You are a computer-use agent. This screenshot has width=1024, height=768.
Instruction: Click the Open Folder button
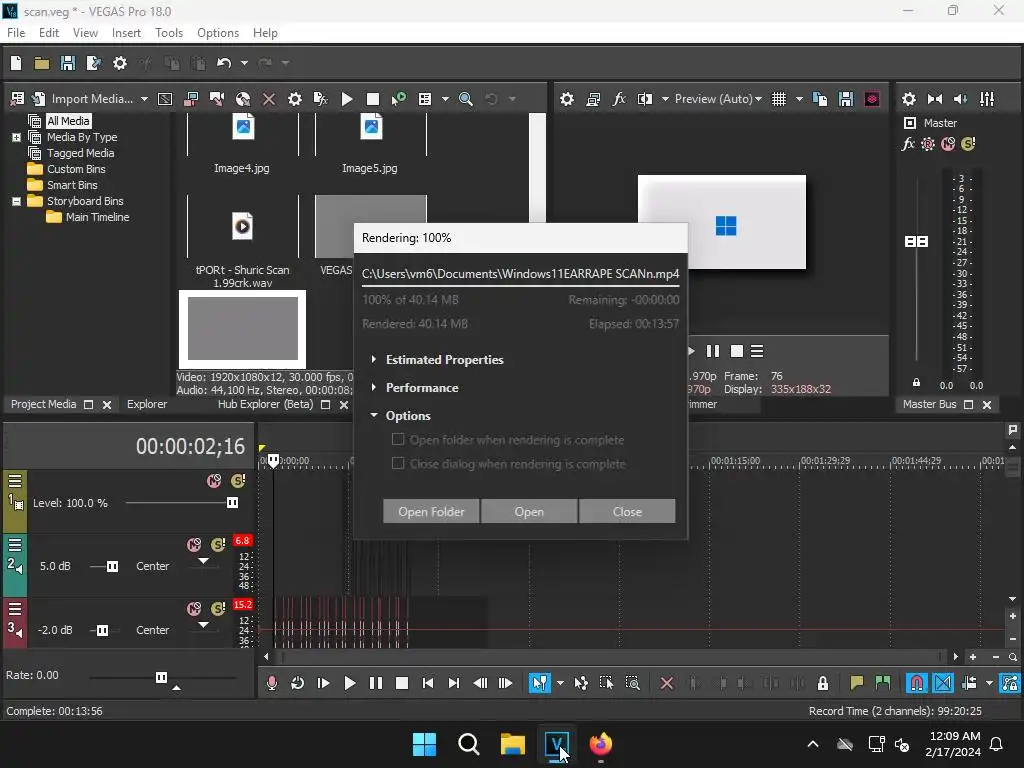(431, 511)
